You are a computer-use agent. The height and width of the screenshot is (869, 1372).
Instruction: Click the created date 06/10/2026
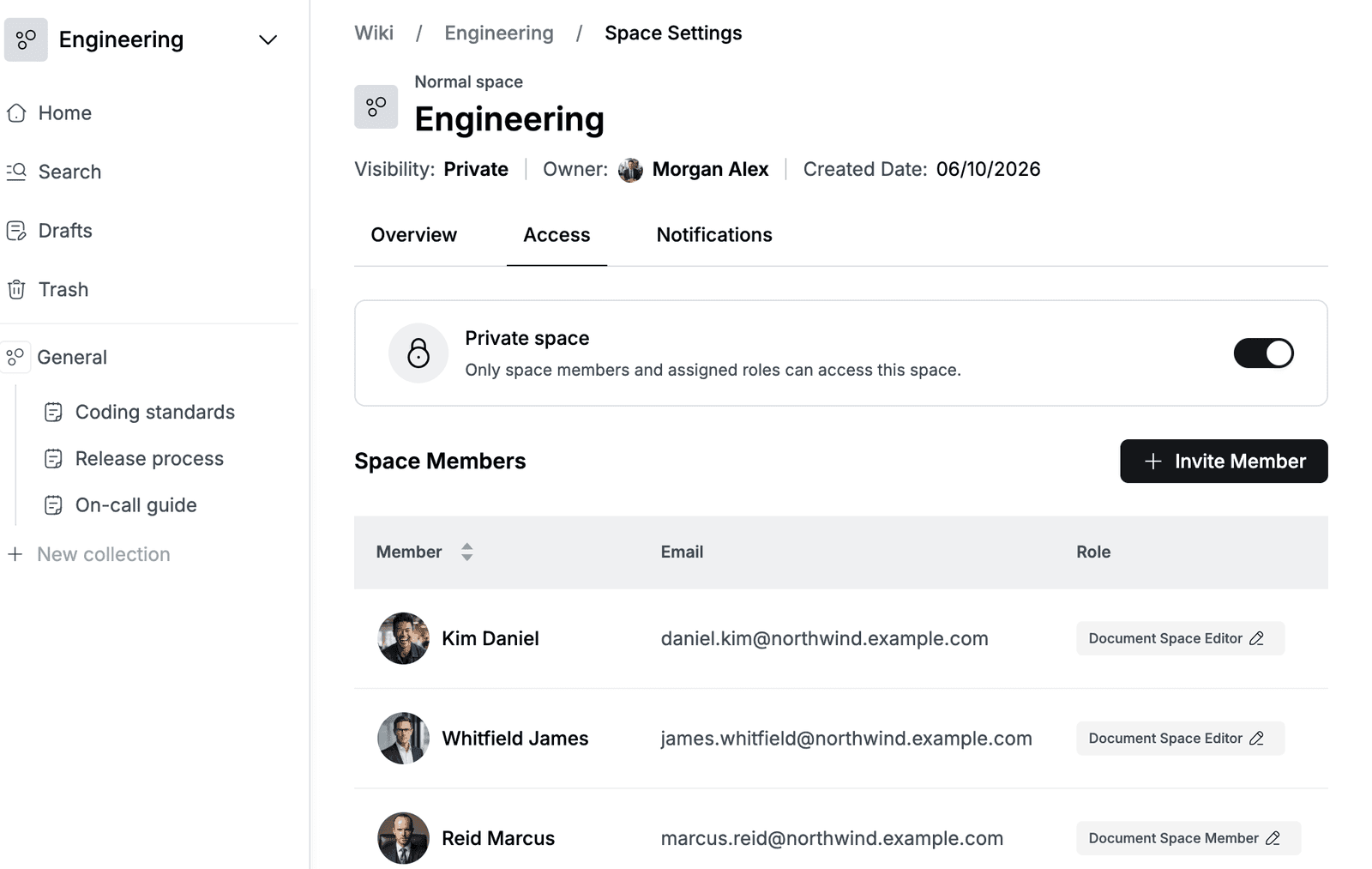pos(988,170)
